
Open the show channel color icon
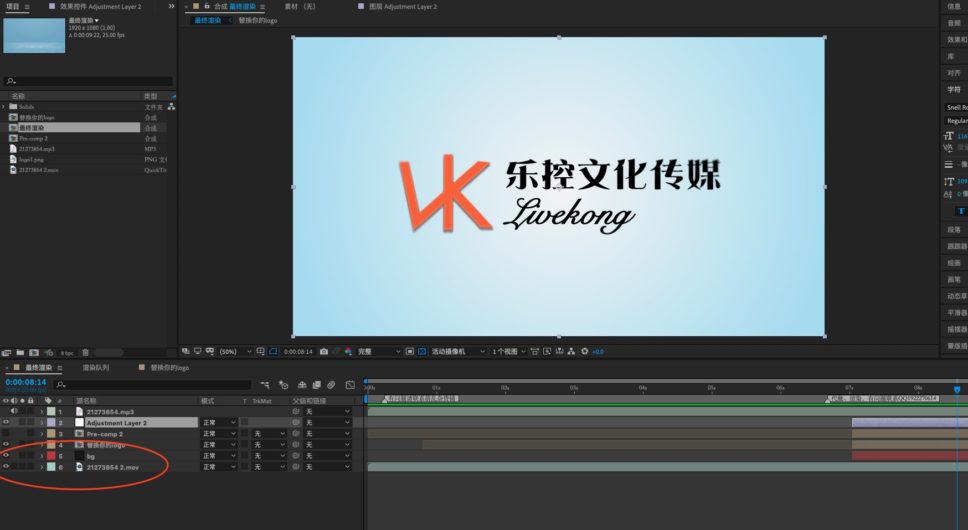349,351
